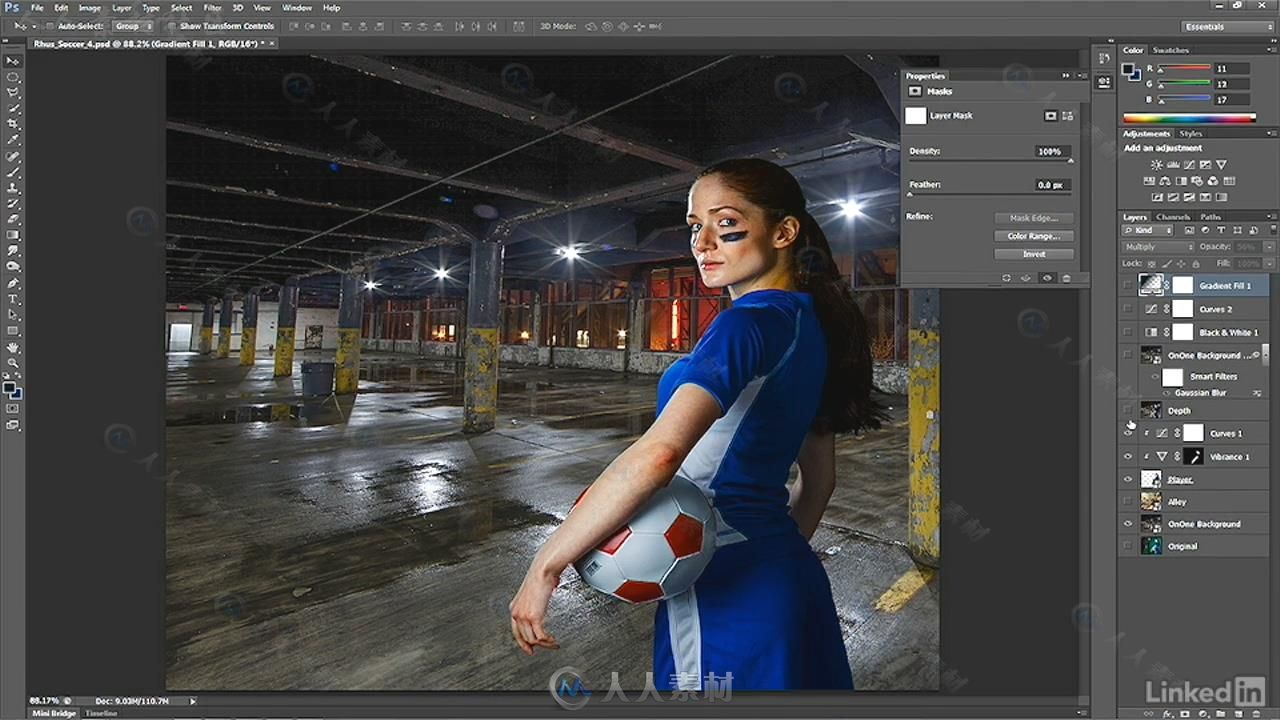
Task: Add a Vibrance adjustment from Adjustments panel
Action: 1221,165
